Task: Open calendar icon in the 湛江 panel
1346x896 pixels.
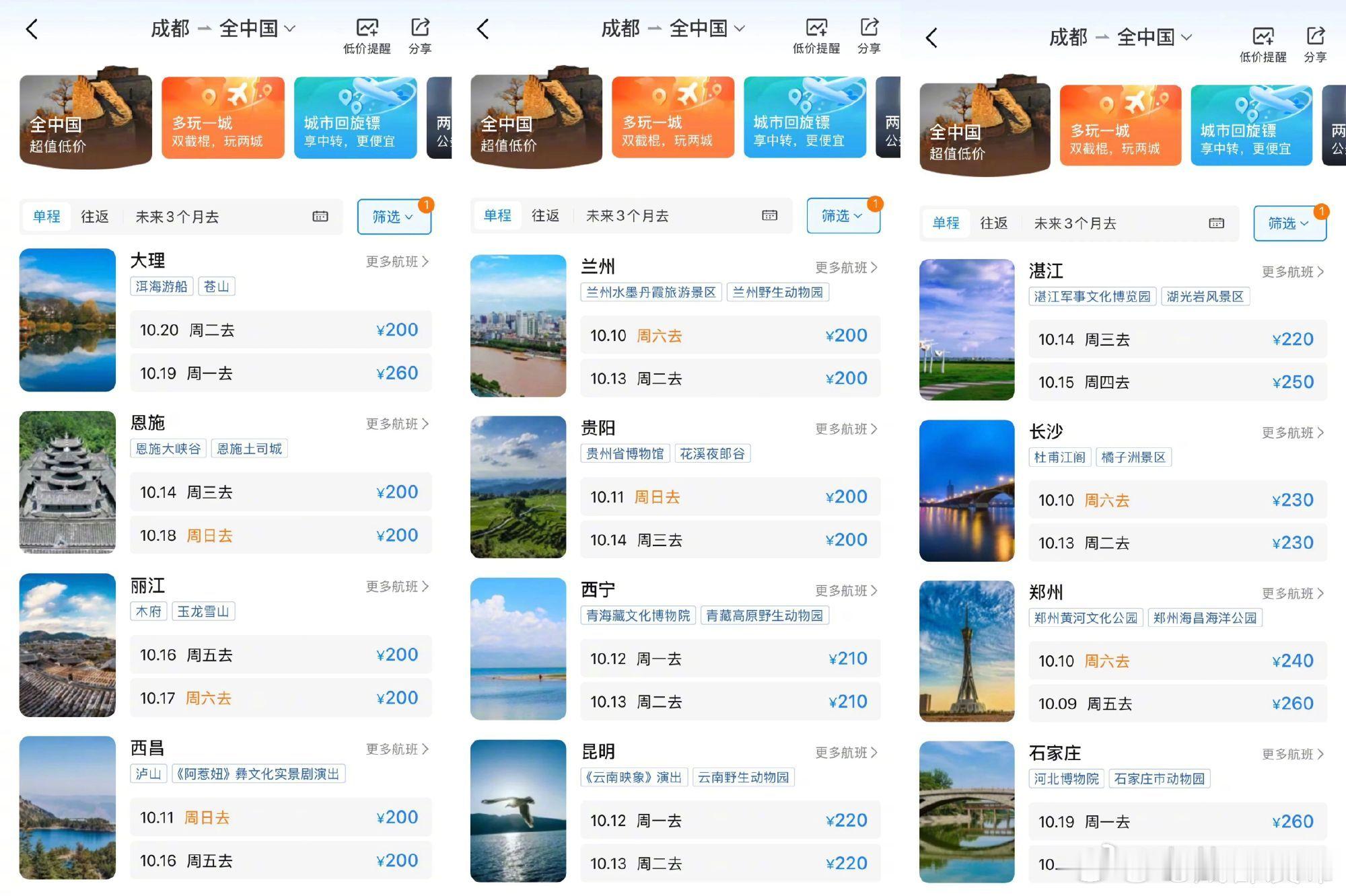Action: pyautogui.click(x=1216, y=223)
